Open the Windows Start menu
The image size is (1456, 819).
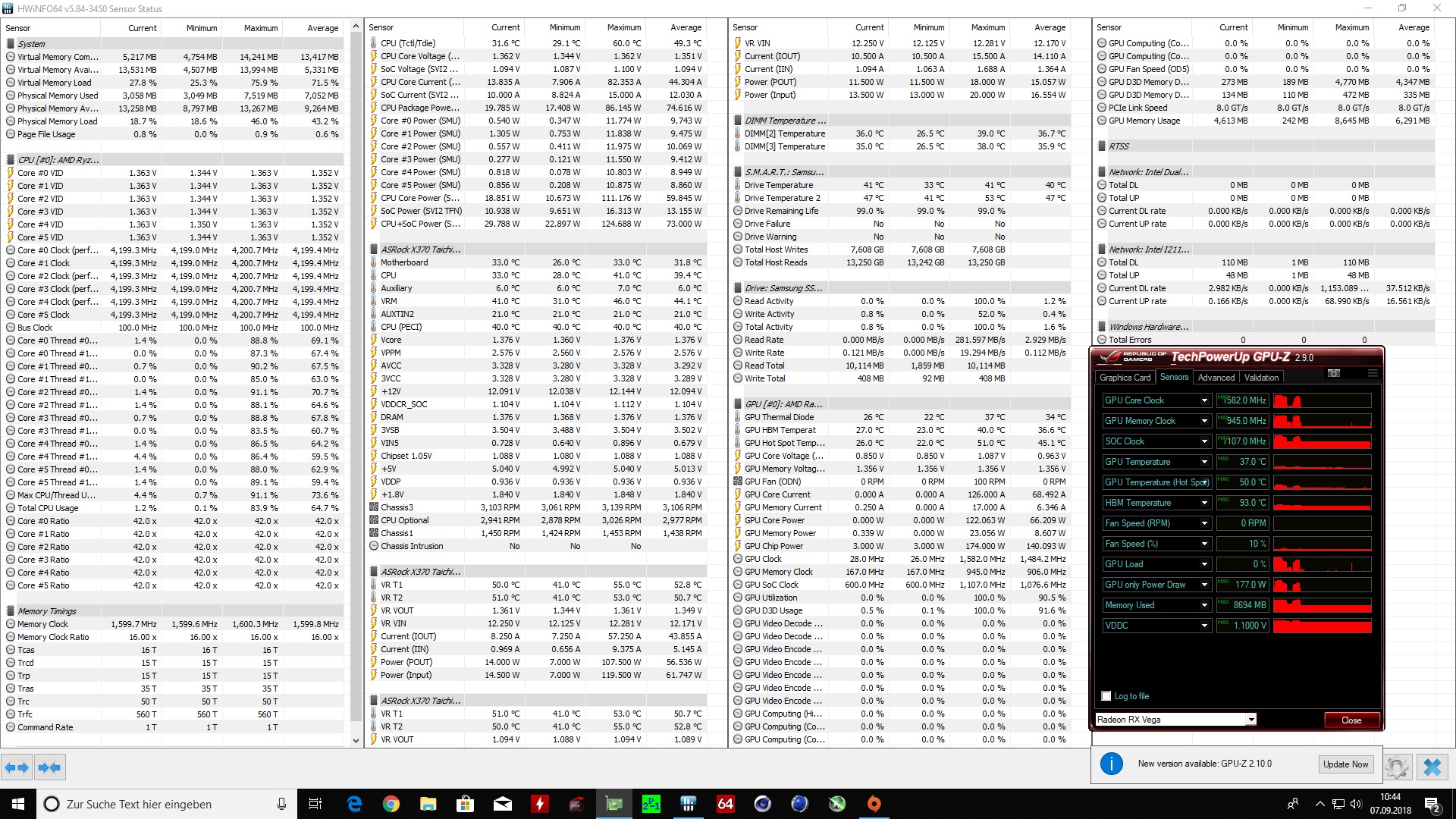pyautogui.click(x=18, y=804)
